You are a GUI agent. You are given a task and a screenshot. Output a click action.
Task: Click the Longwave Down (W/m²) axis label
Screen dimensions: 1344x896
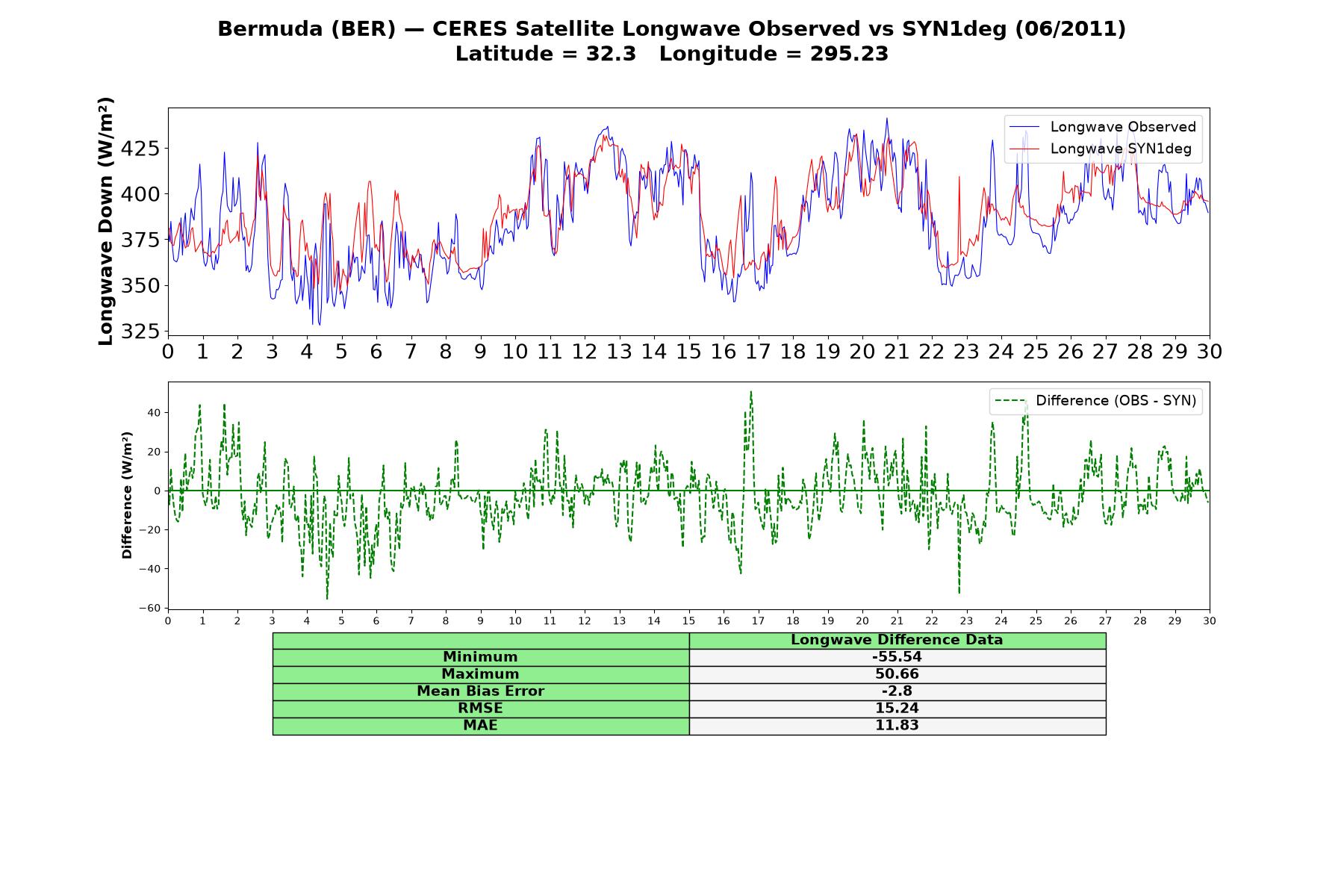pyautogui.click(x=106, y=221)
